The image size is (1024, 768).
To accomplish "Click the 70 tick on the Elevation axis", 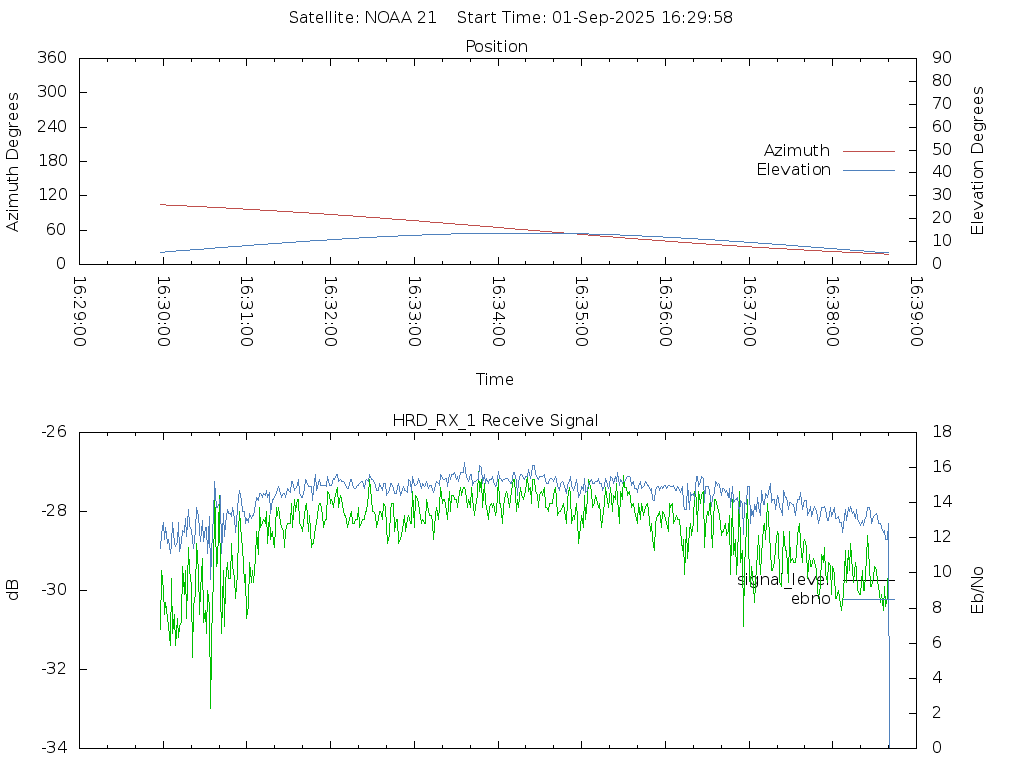I will (x=942, y=104).
